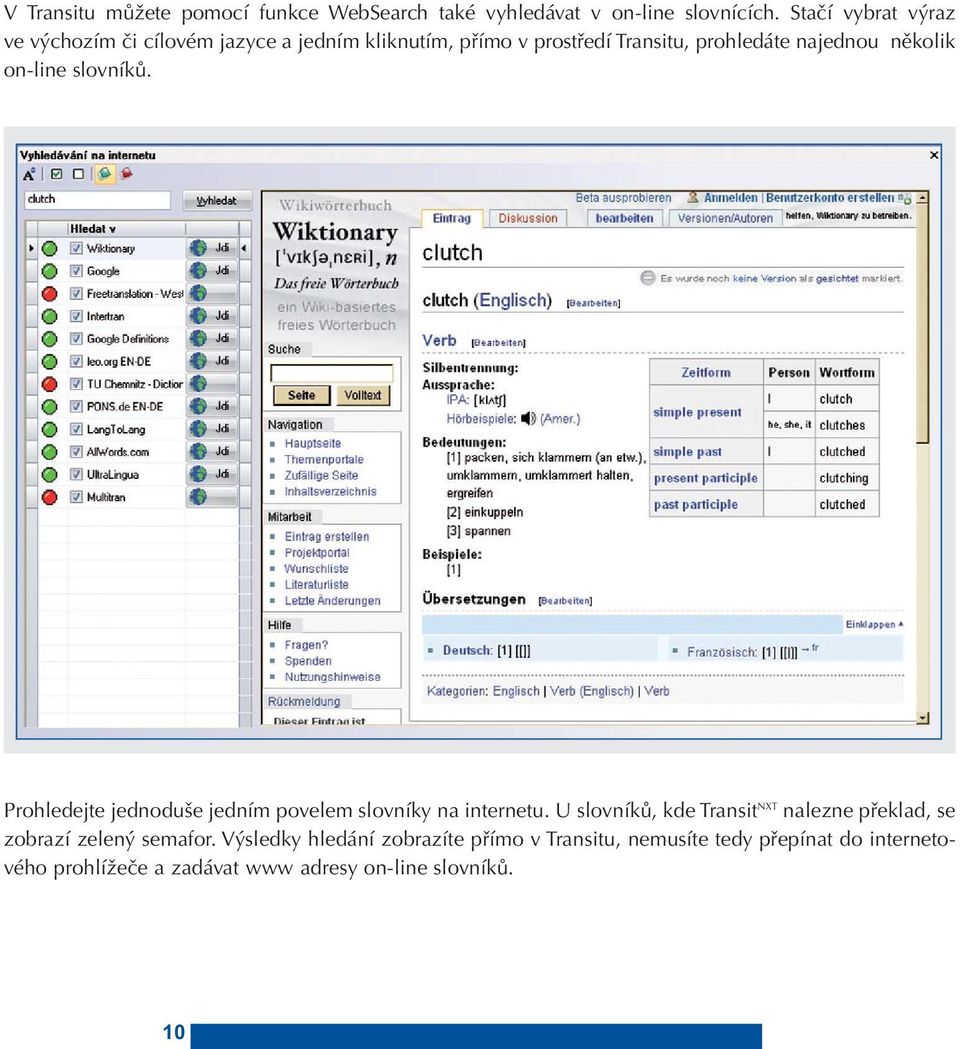This screenshot has width=960, height=1049.
Task: Uncheck the PONS.de EN-DE checkbox
Action: 76,406
